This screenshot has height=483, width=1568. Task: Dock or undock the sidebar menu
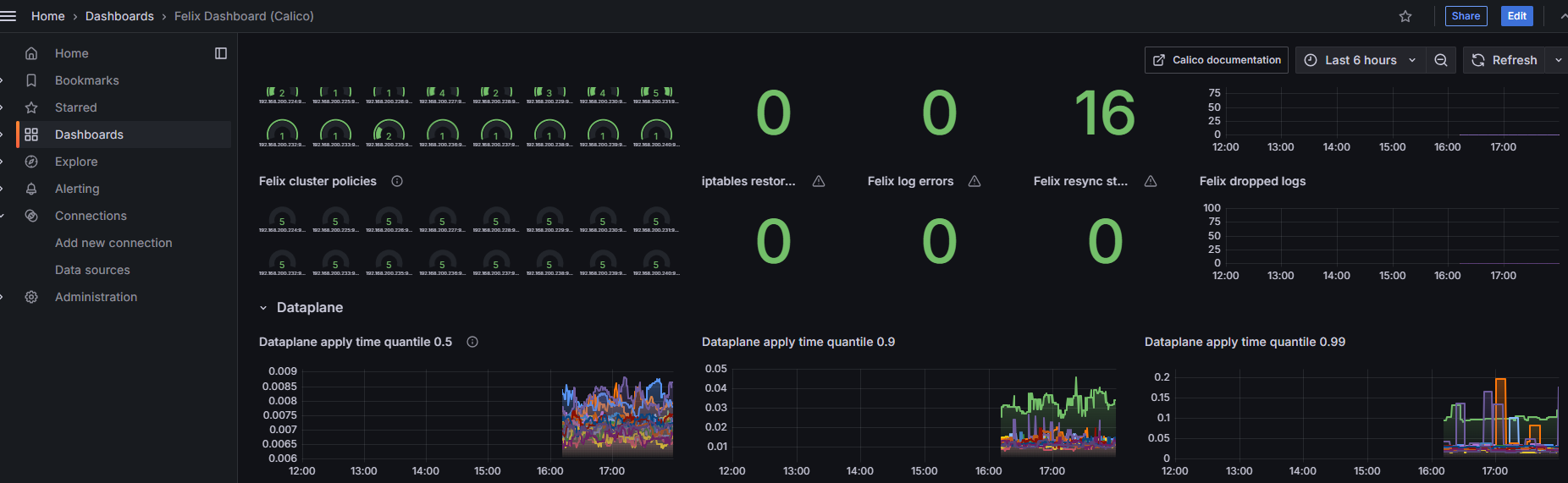pos(221,53)
